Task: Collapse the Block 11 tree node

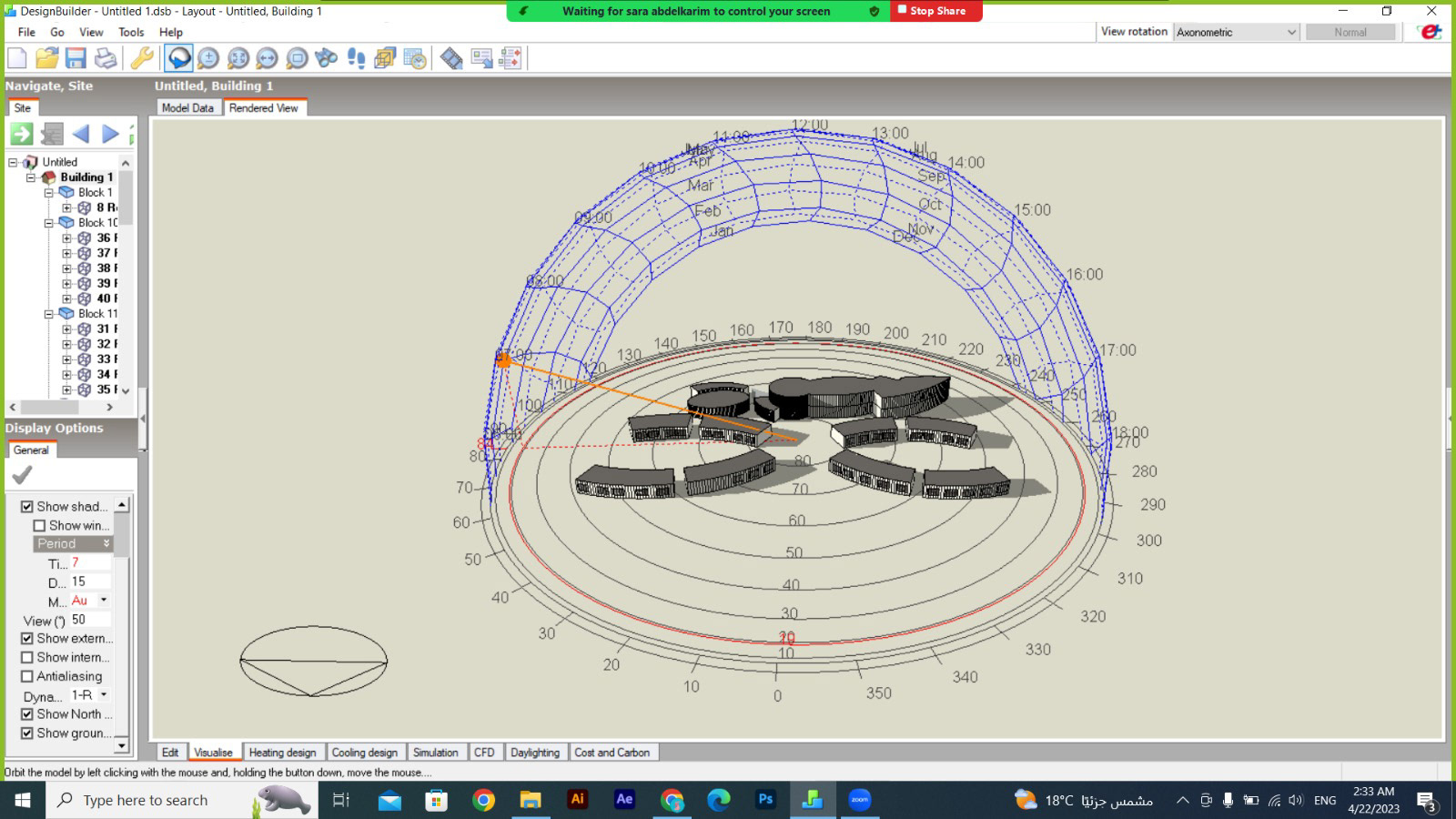Action: [49, 314]
